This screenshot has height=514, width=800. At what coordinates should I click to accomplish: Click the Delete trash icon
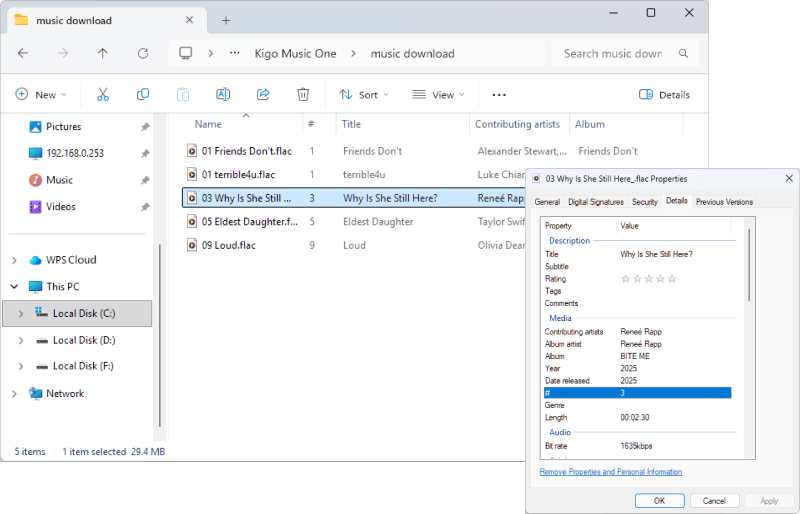303,95
